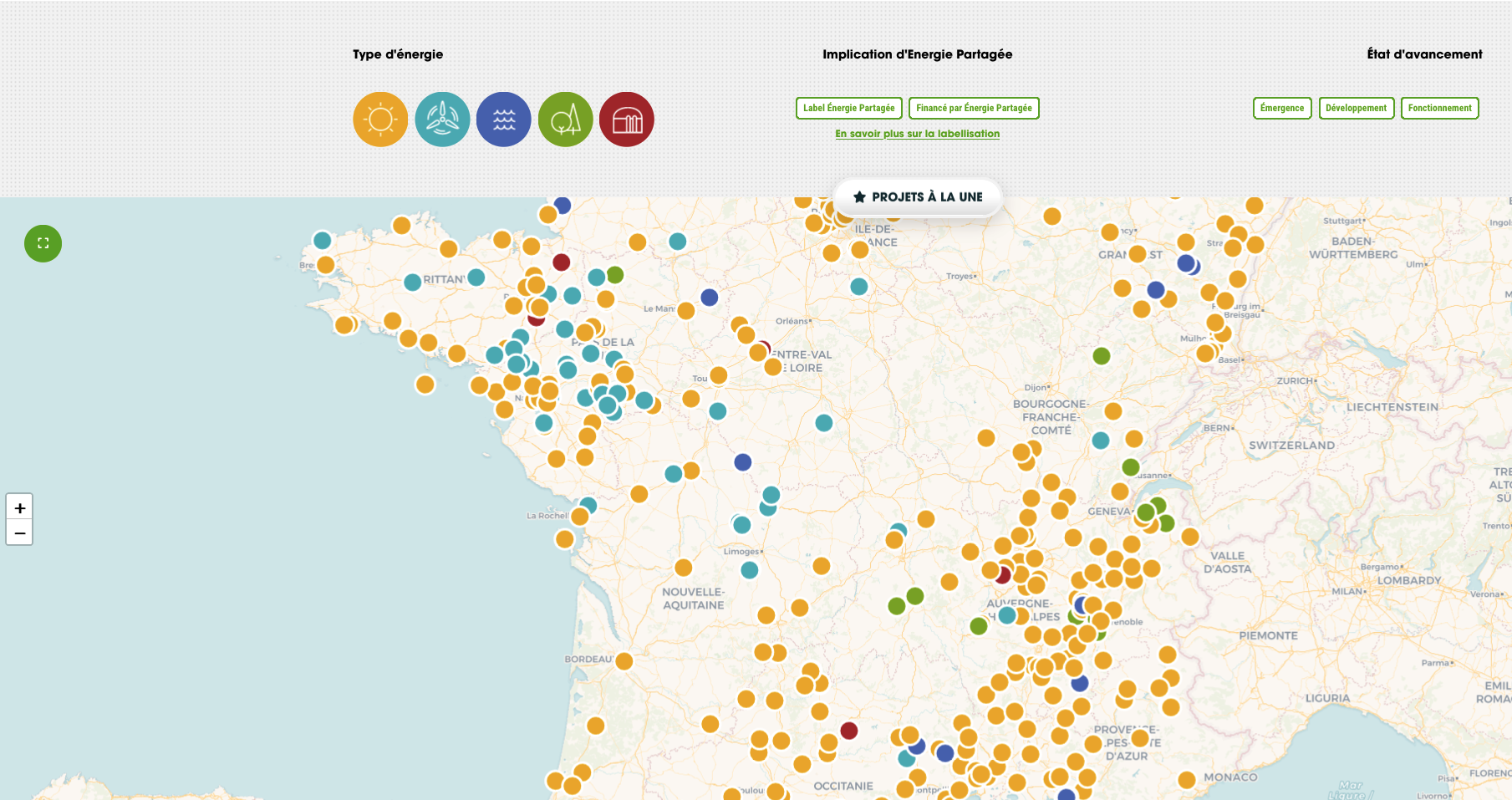Zoom in on the map

20,507
